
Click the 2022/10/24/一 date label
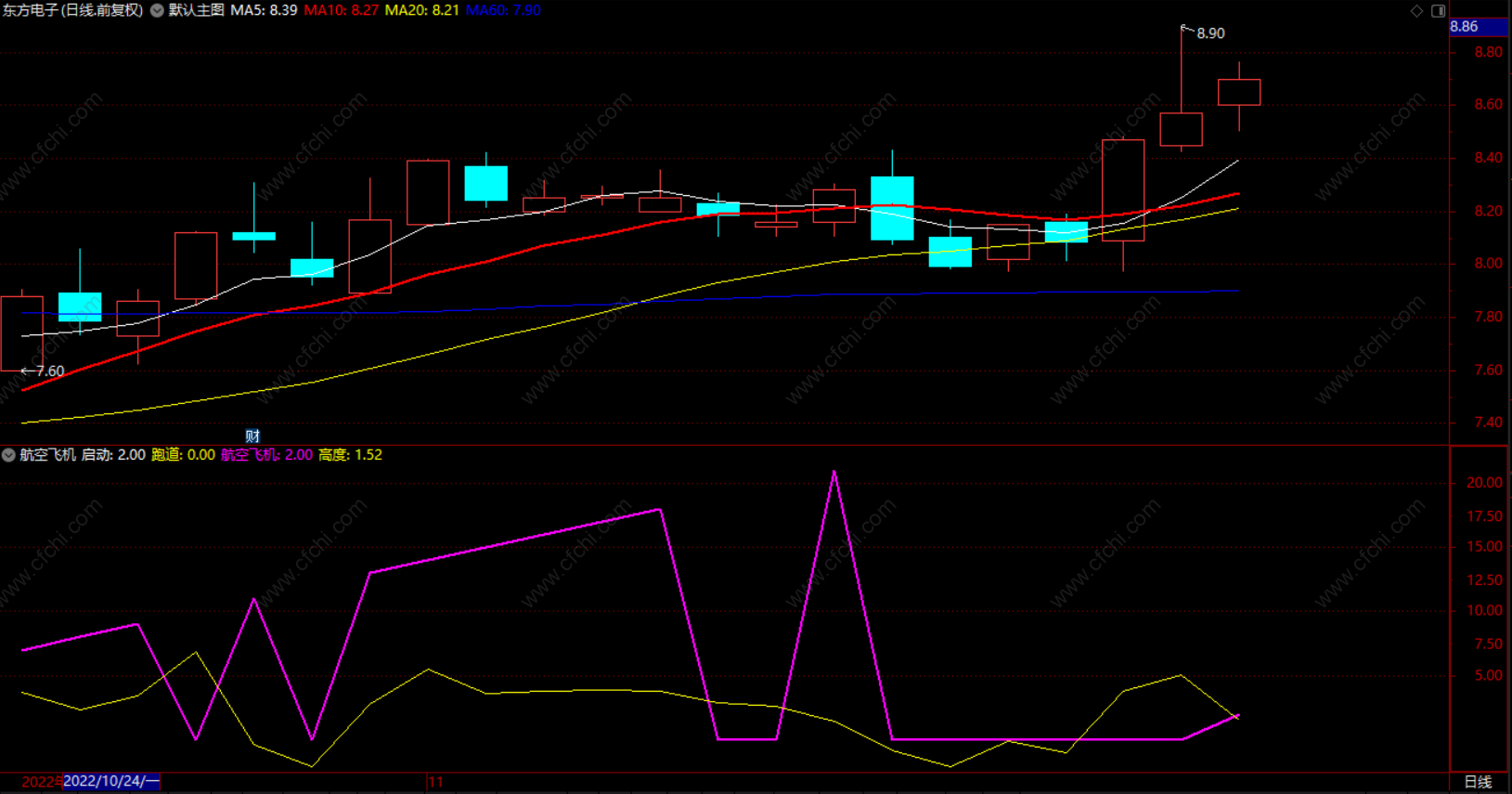point(111,782)
